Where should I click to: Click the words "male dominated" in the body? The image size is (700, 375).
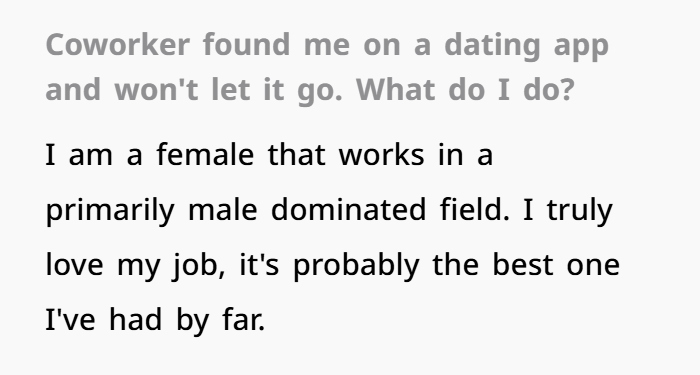[x=307, y=210]
